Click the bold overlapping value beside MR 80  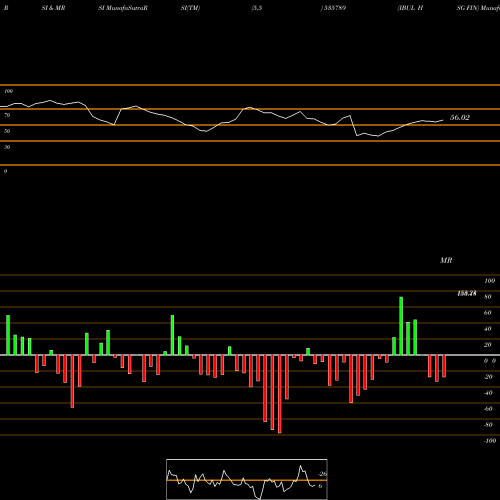467,293
